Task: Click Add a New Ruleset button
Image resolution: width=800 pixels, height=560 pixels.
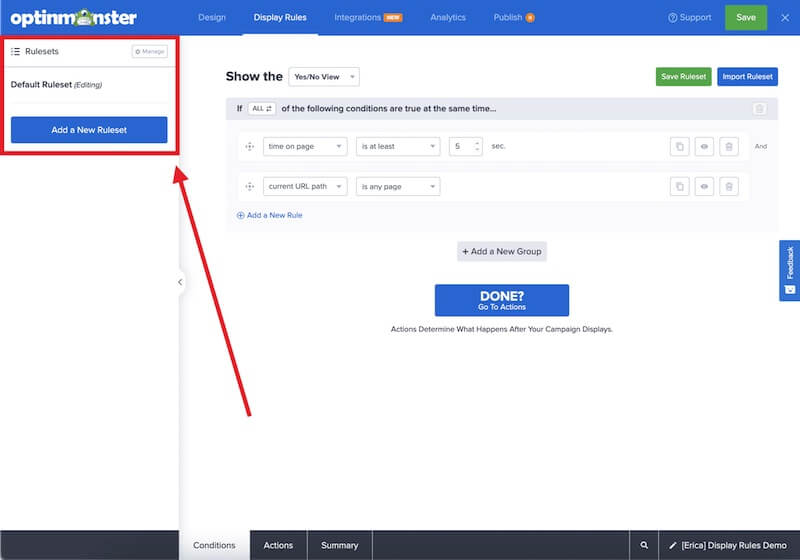Action: point(89,130)
